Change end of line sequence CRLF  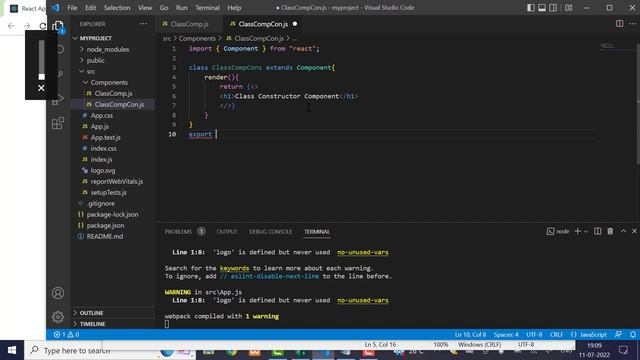tap(556, 334)
